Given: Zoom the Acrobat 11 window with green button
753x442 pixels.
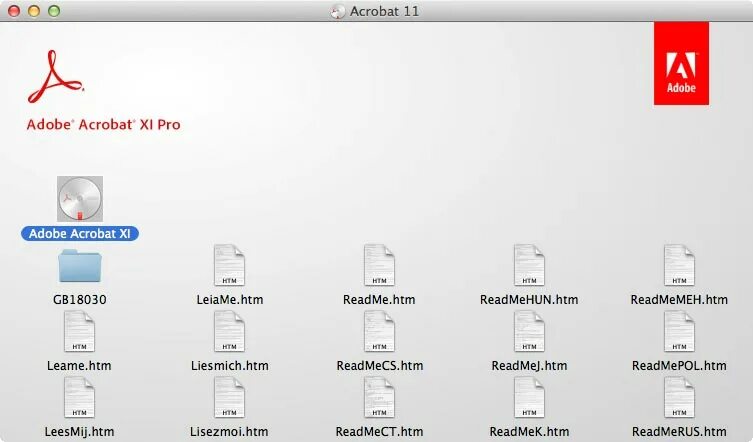Looking at the screenshot, I should point(54,11).
